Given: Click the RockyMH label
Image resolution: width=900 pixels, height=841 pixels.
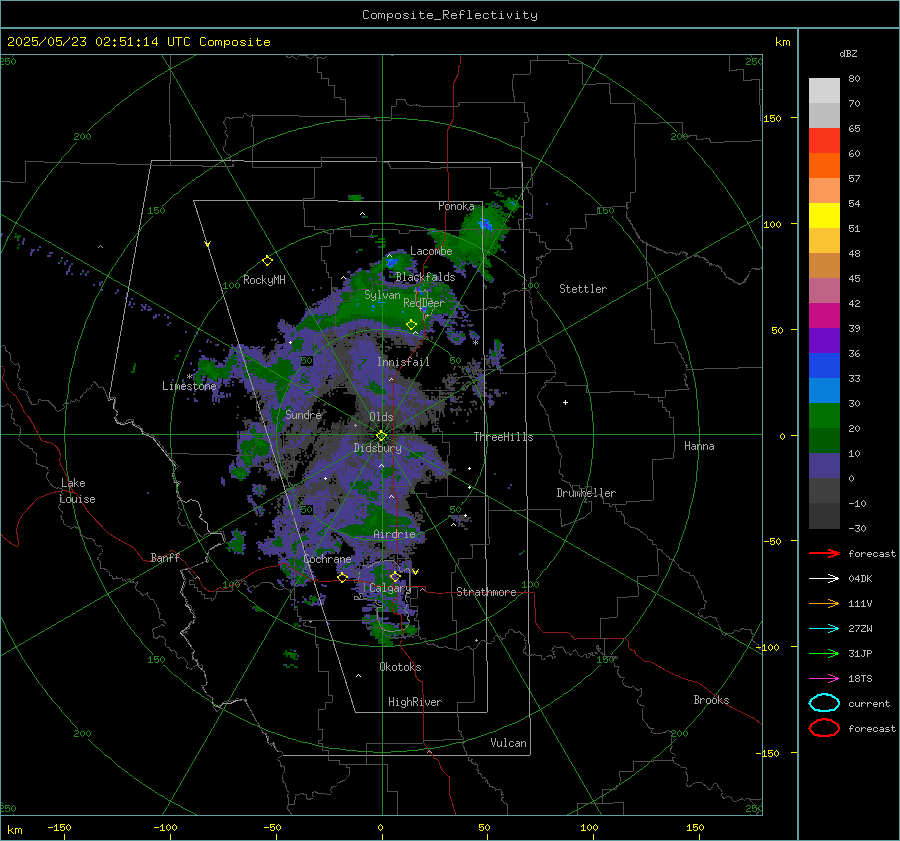Looking at the screenshot, I should click(264, 280).
